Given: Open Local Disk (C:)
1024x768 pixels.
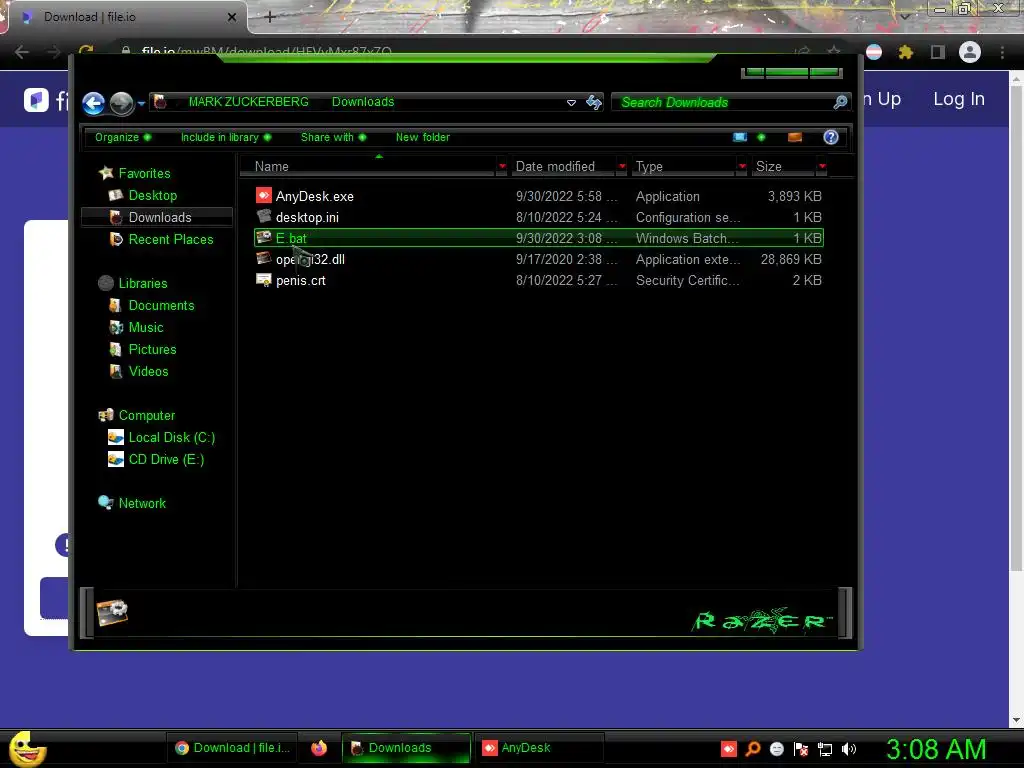Looking at the screenshot, I should (x=172, y=438).
